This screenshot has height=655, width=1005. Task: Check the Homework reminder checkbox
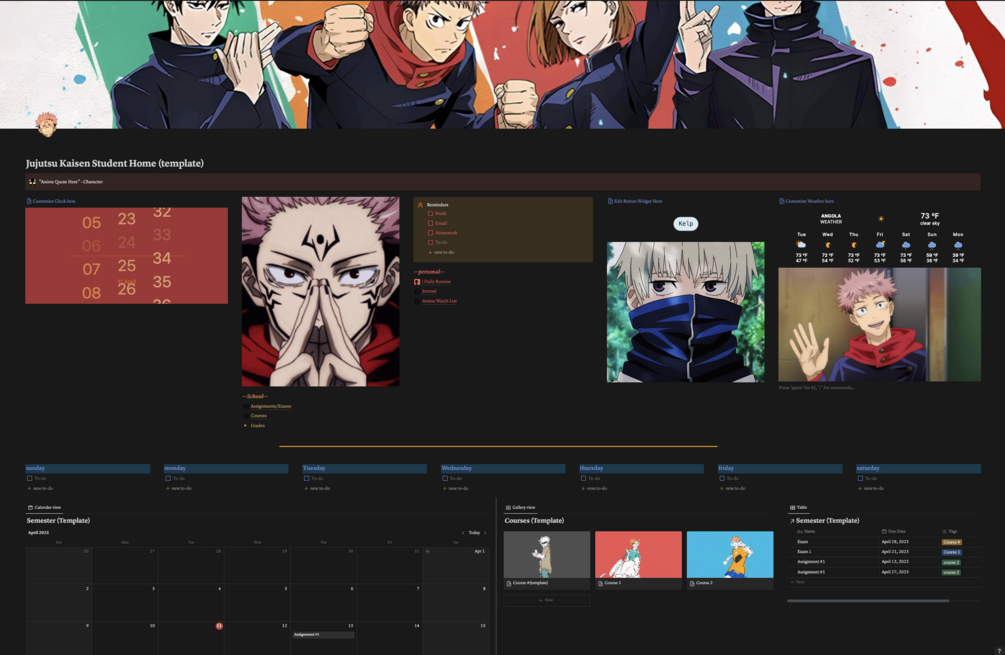(431, 233)
